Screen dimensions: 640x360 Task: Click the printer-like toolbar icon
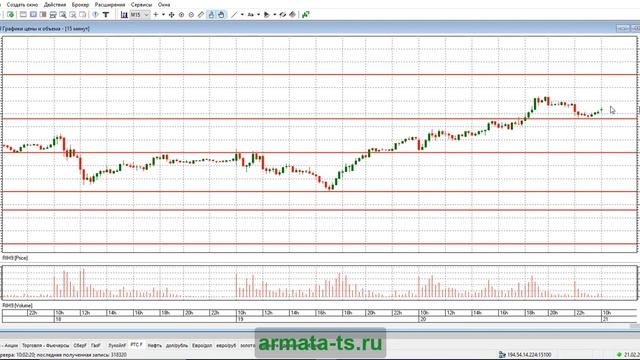53,15
